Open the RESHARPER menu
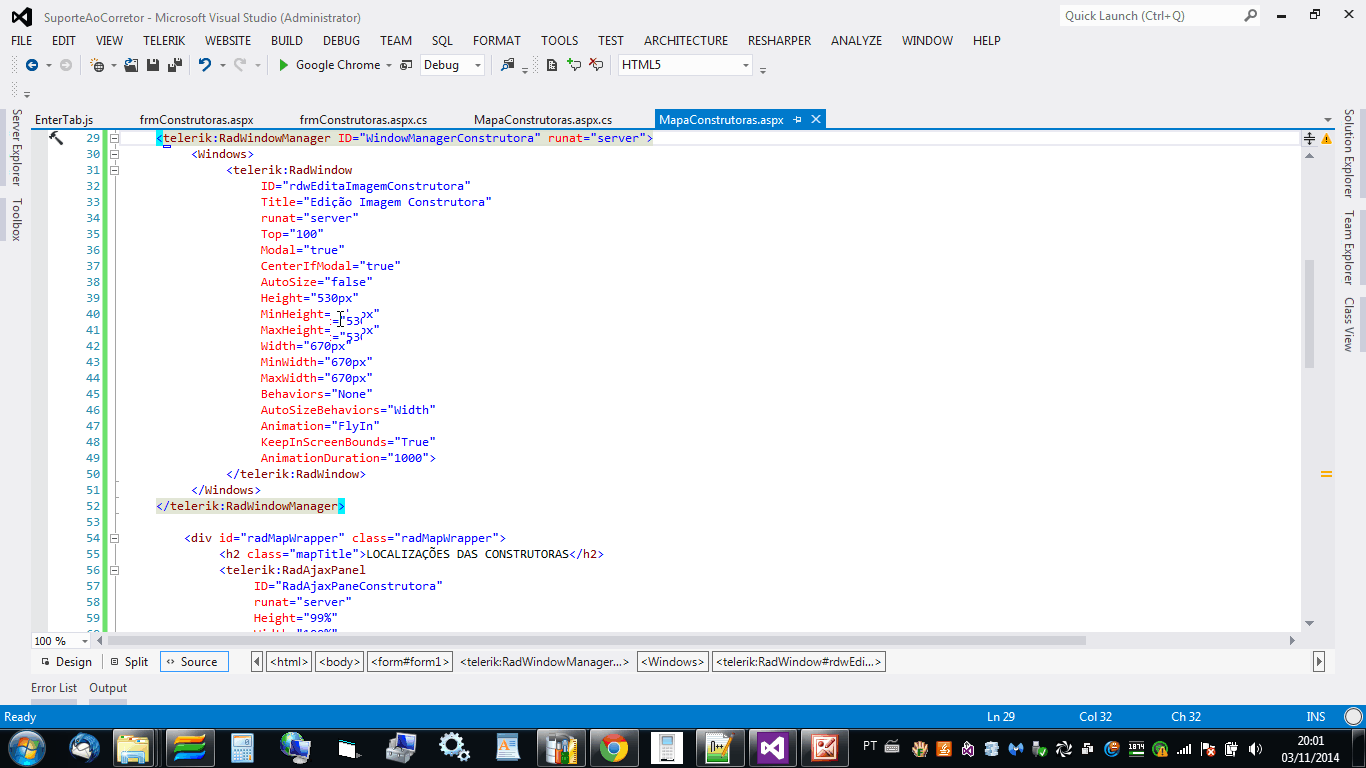The width and height of the screenshot is (1366, 768). pyautogui.click(x=778, y=41)
